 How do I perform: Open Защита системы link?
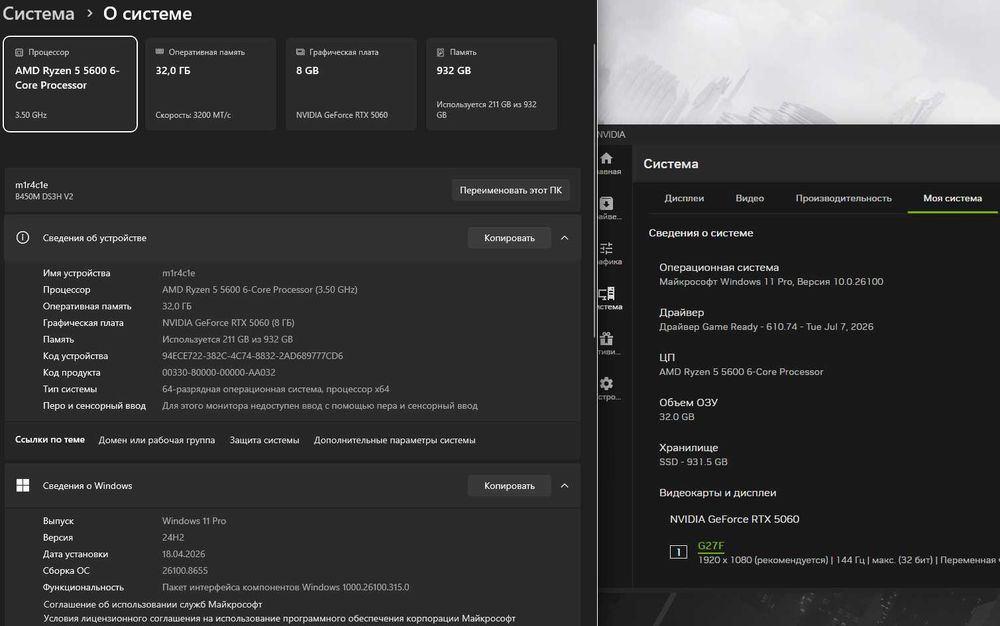pos(264,440)
